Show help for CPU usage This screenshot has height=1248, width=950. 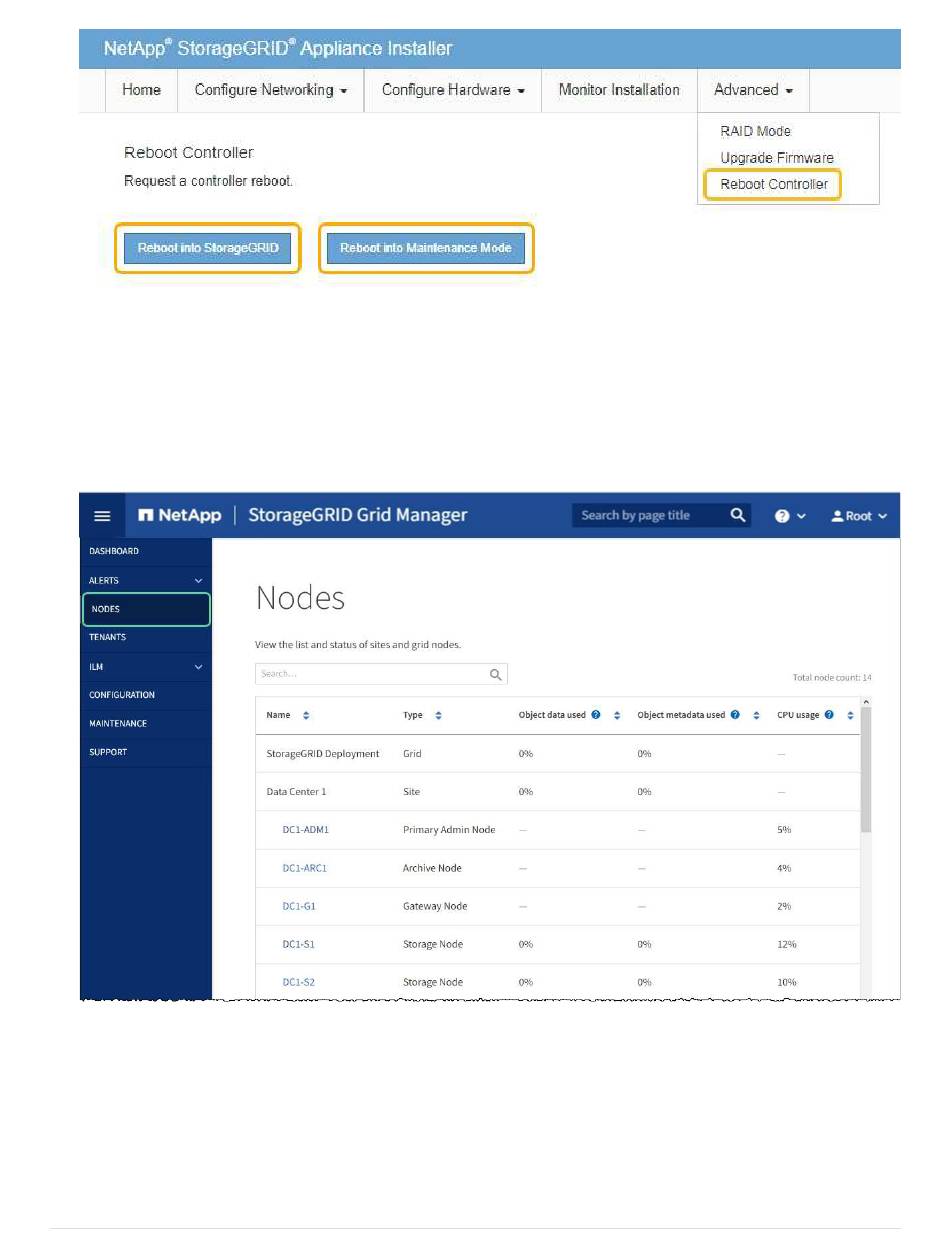[x=830, y=715]
